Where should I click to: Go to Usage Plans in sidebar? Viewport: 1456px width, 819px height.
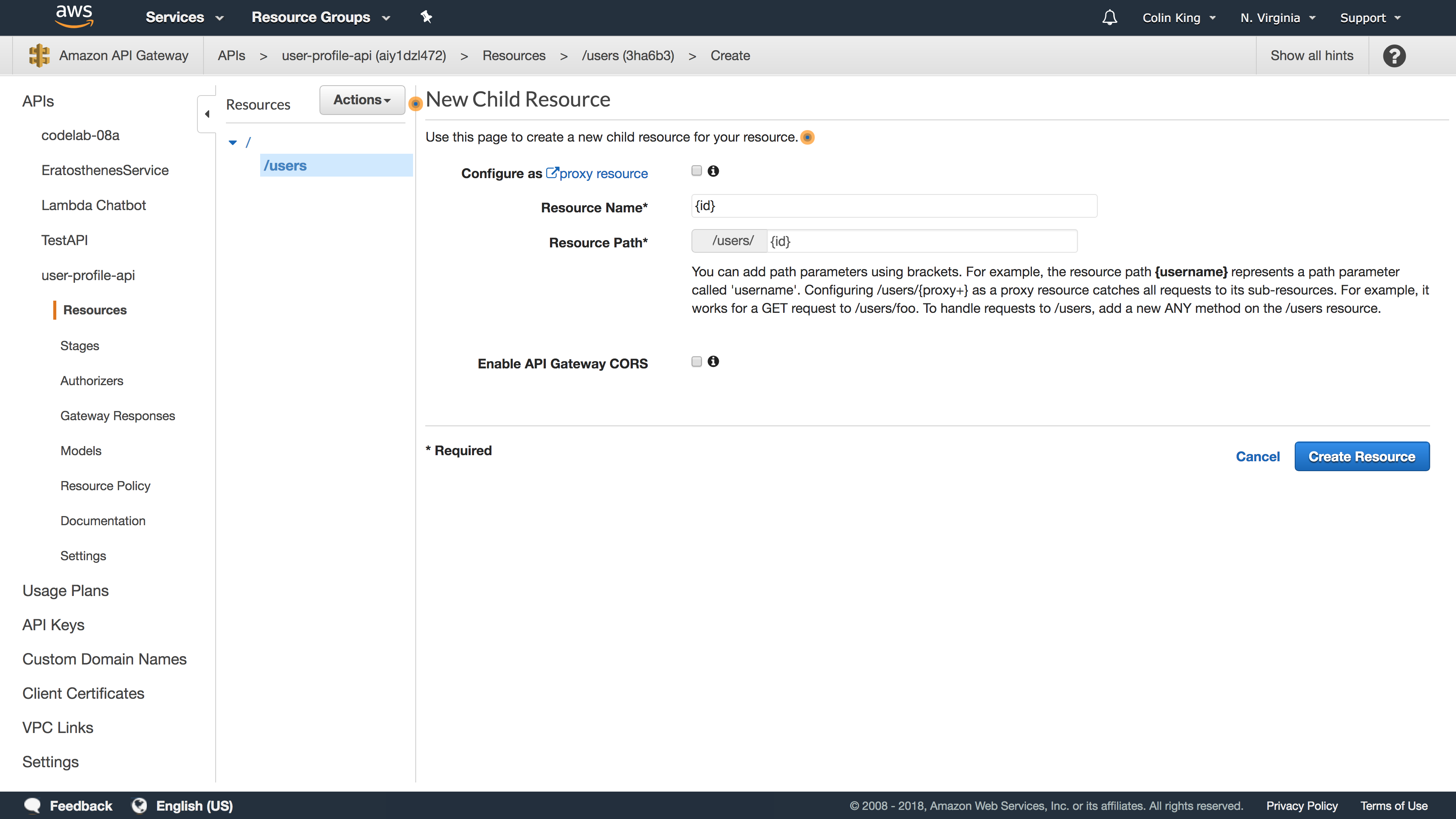click(65, 590)
